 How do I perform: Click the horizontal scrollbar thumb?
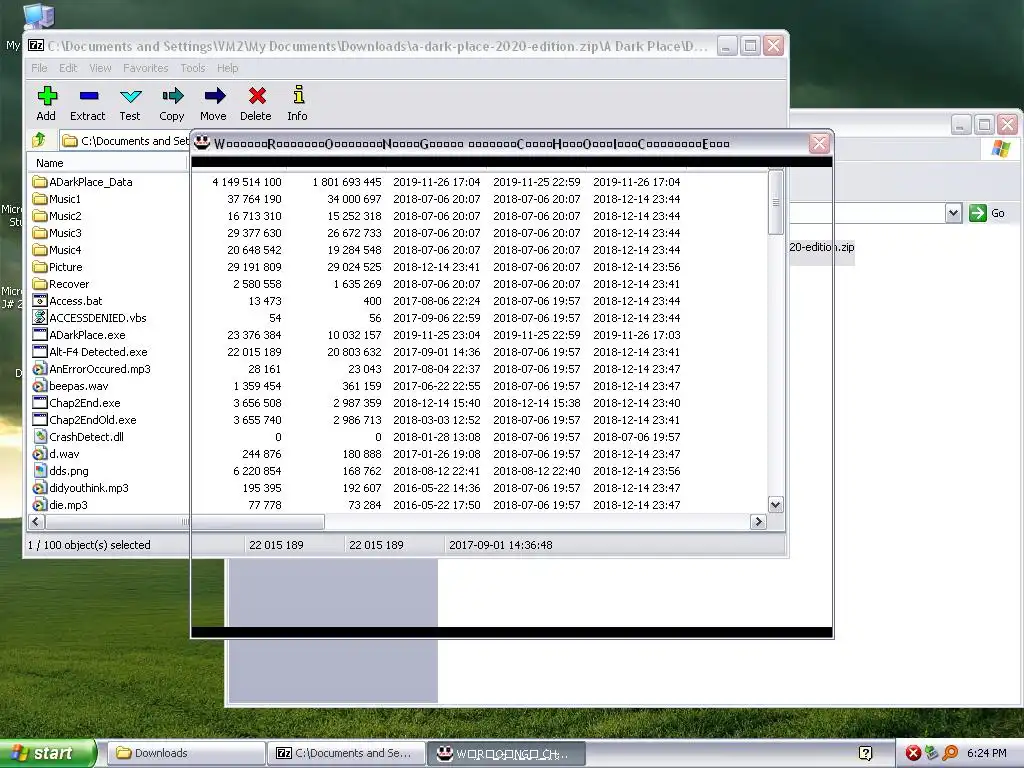185,521
